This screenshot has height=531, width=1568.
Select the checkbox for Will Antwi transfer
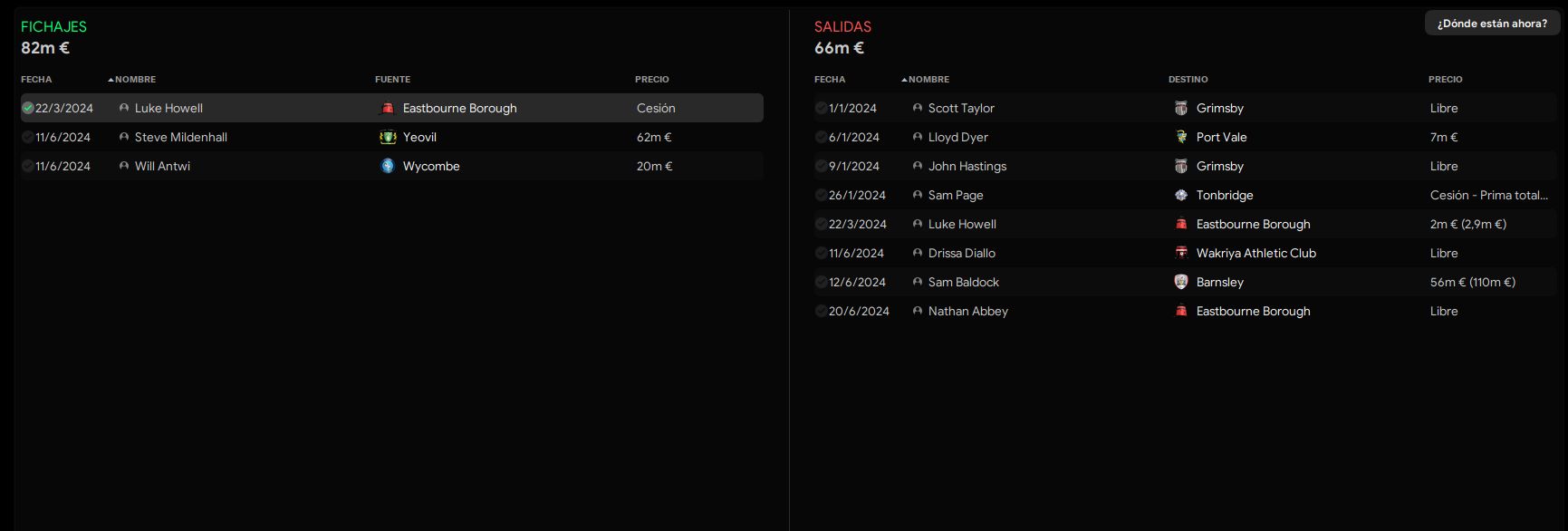pyautogui.click(x=28, y=166)
